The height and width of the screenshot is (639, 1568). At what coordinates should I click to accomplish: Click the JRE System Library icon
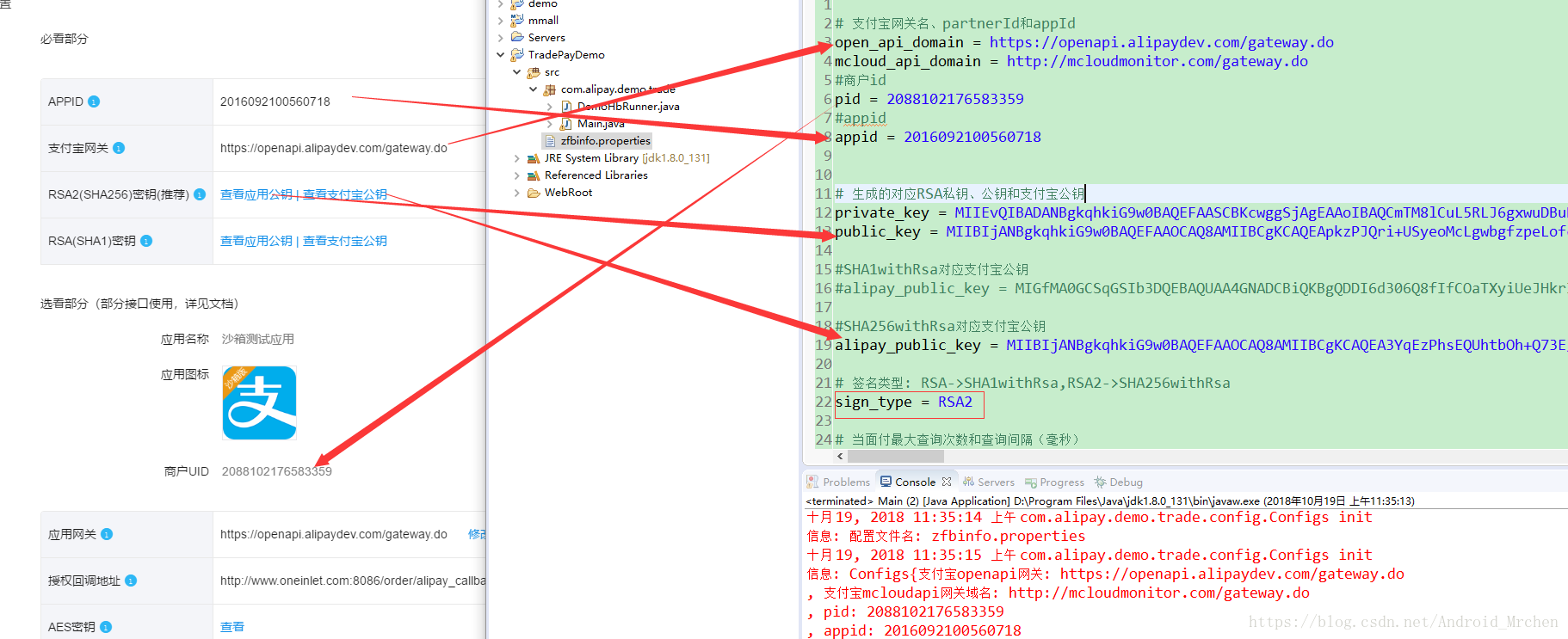pyautogui.click(x=534, y=158)
